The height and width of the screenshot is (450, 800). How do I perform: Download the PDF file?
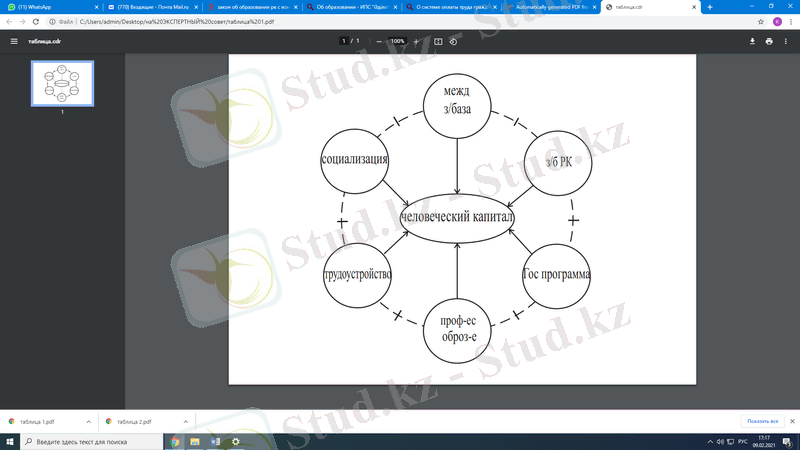pyautogui.click(x=752, y=41)
